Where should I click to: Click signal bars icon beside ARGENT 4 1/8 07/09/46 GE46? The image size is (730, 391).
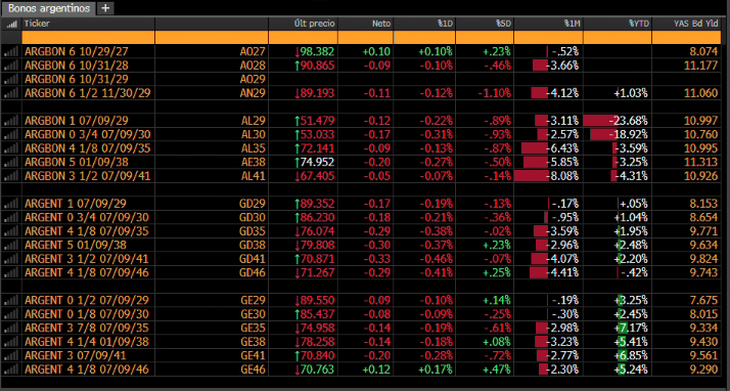(x=12, y=370)
